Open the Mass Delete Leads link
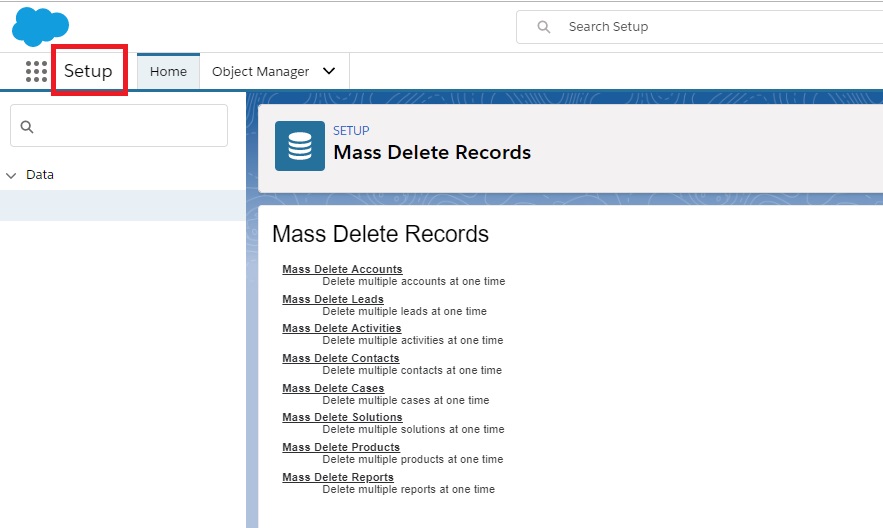Screen dimensions: 883x528 [332, 299]
